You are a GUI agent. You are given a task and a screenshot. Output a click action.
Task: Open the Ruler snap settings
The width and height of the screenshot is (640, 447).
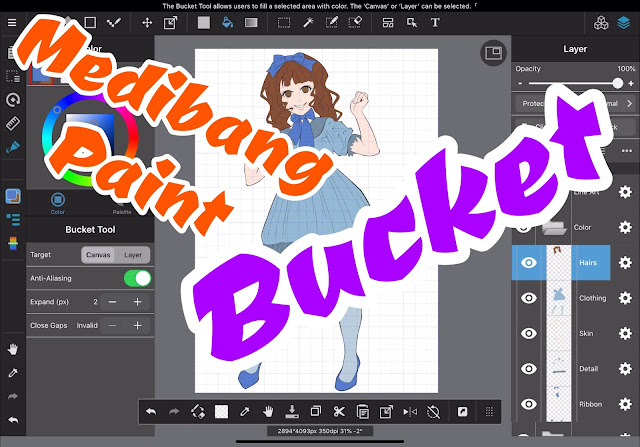click(x=13, y=123)
